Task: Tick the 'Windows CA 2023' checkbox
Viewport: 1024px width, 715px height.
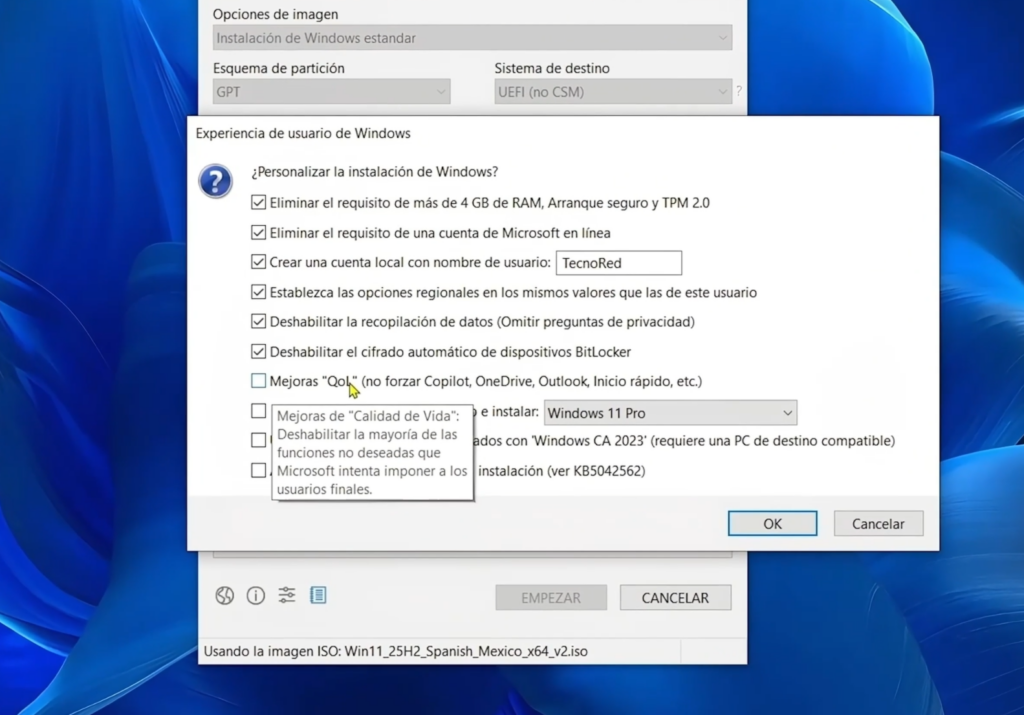Action: (259, 440)
